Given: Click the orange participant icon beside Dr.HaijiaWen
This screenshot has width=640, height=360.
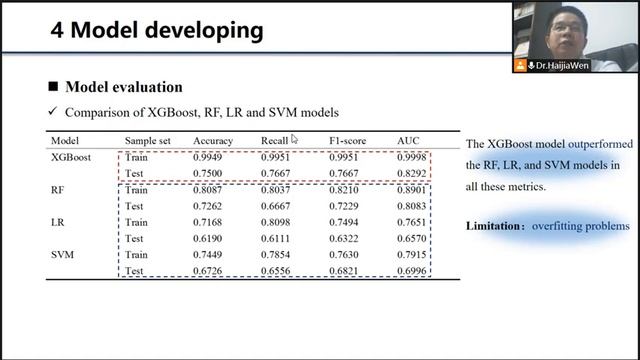Looking at the screenshot, I should tap(520, 66).
